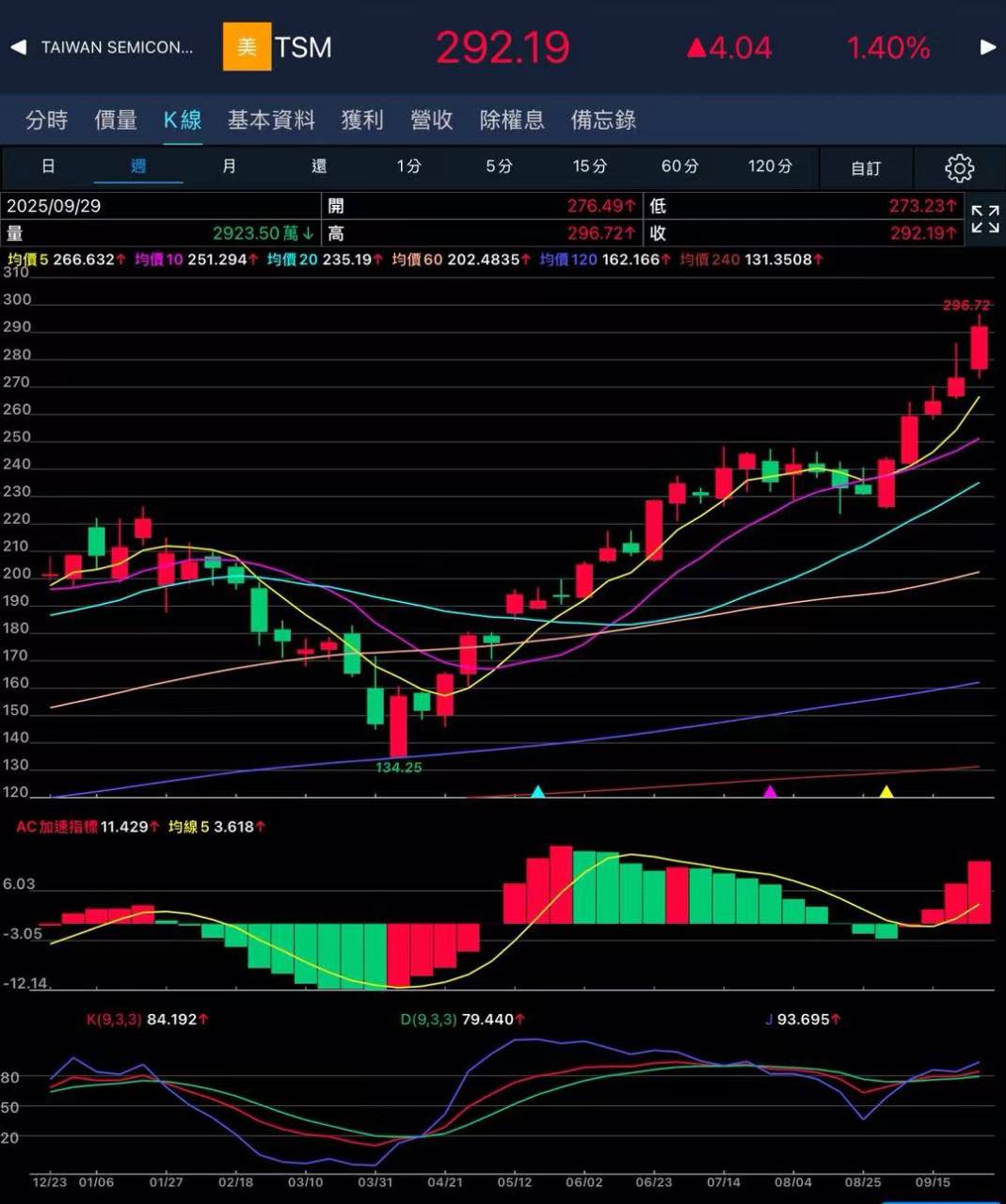Image resolution: width=1006 pixels, height=1204 pixels.
Task: Switch to daily 日 period
Action: pos(48,166)
